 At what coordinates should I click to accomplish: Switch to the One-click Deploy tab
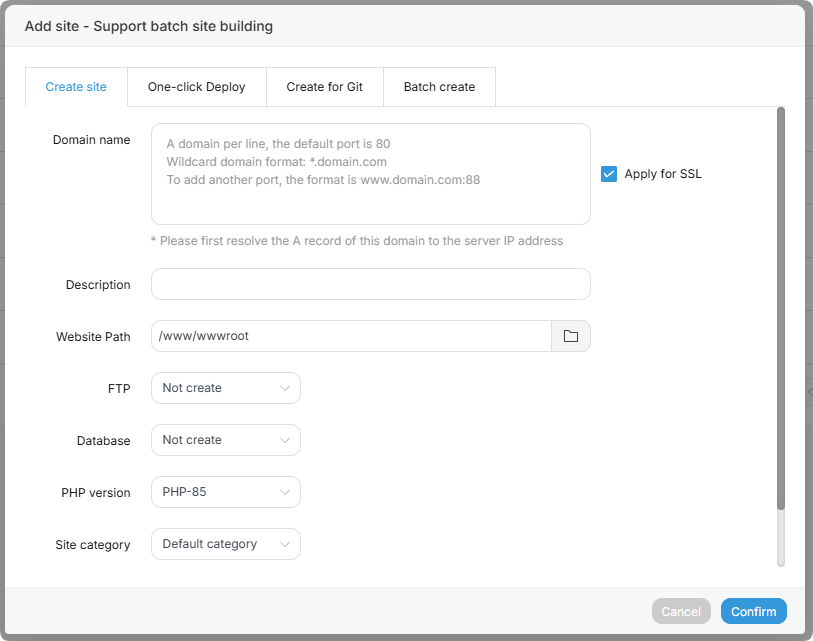[x=197, y=87]
